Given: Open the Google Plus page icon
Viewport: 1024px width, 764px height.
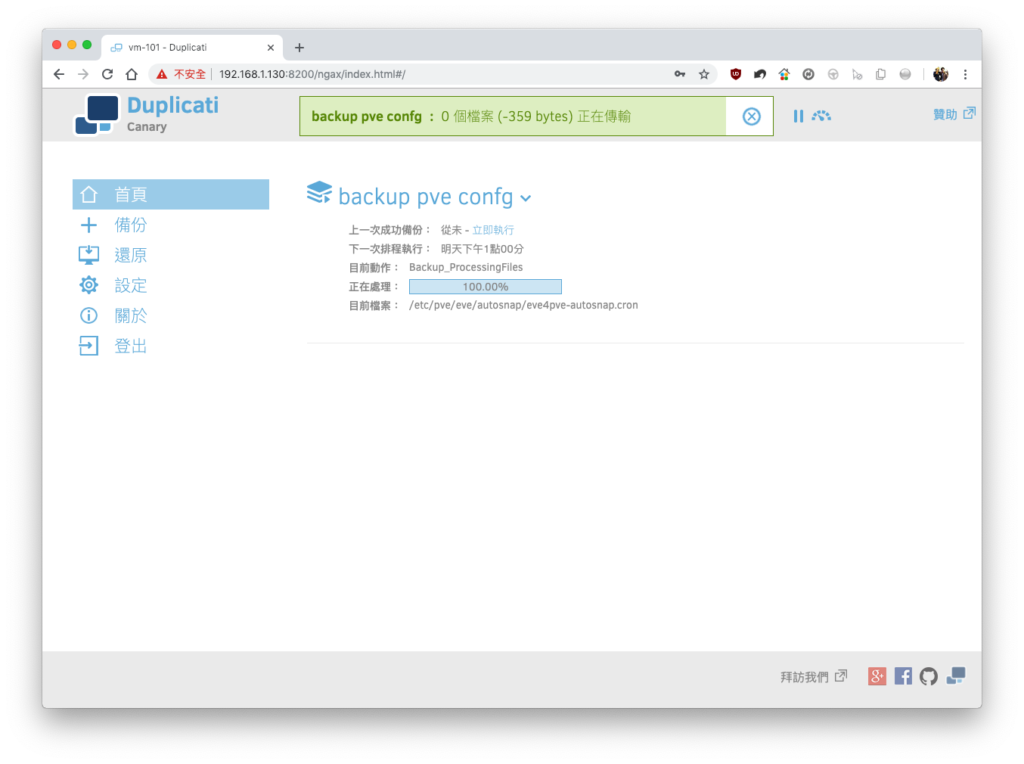Looking at the screenshot, I should pyautogui.click(x=877, y=676).
